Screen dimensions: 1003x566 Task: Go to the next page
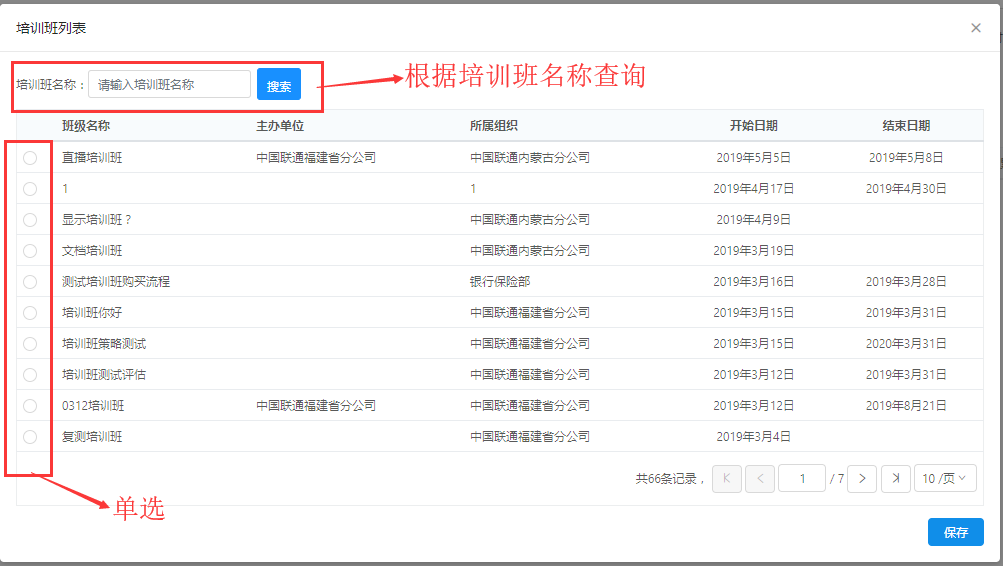[x=862, y=479]
